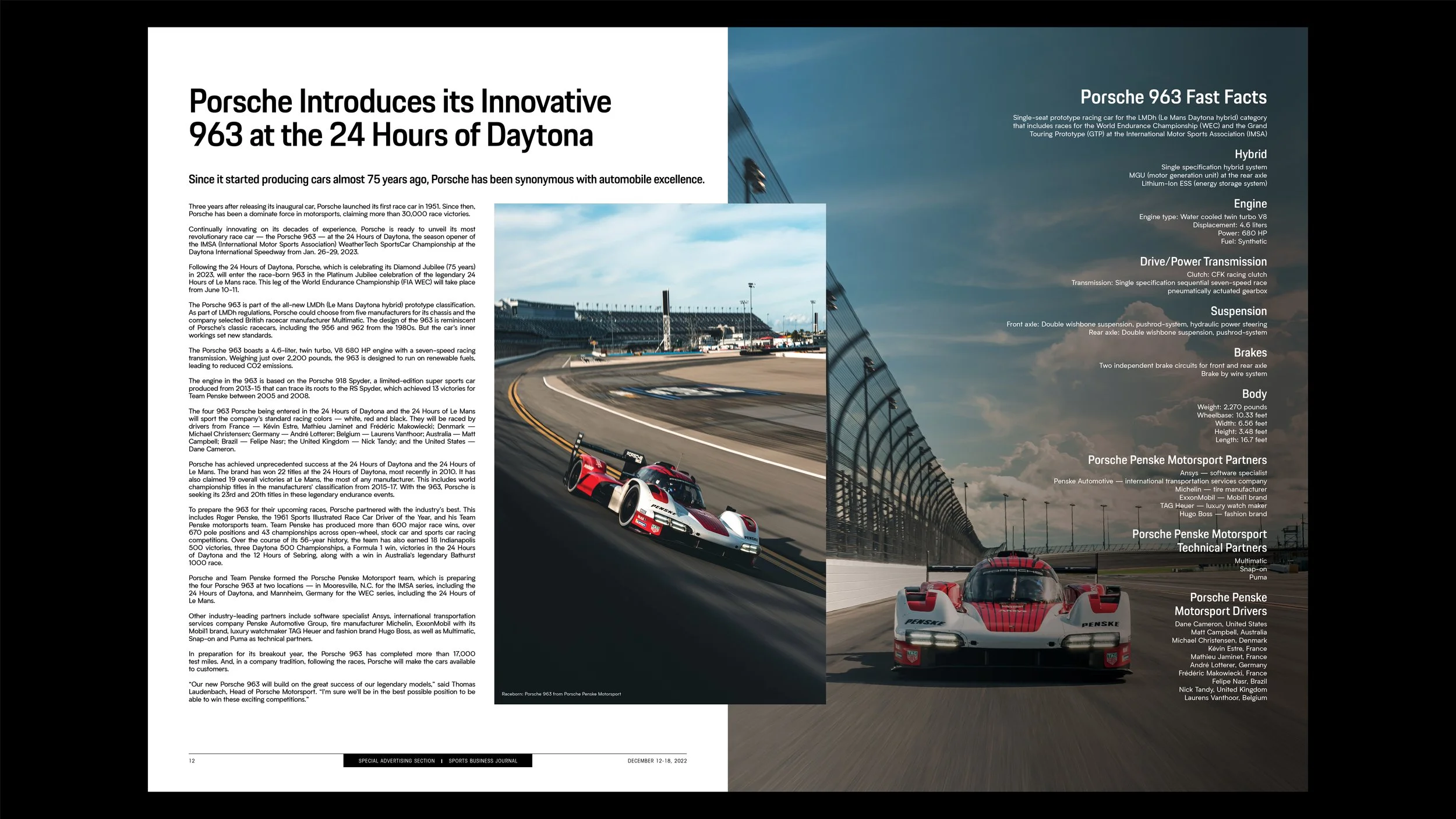This screenshot has width=1456, height=819.
Task: Click the Raceborn photo caption text
Action: tap(561, 694)
